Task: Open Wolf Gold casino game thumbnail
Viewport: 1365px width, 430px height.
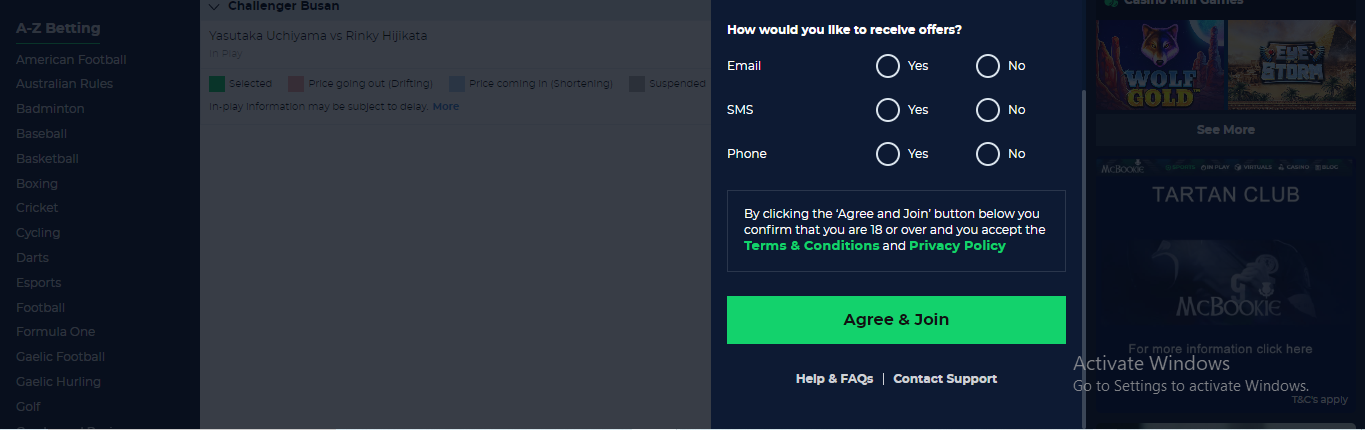Action: tap(1159, 65)
